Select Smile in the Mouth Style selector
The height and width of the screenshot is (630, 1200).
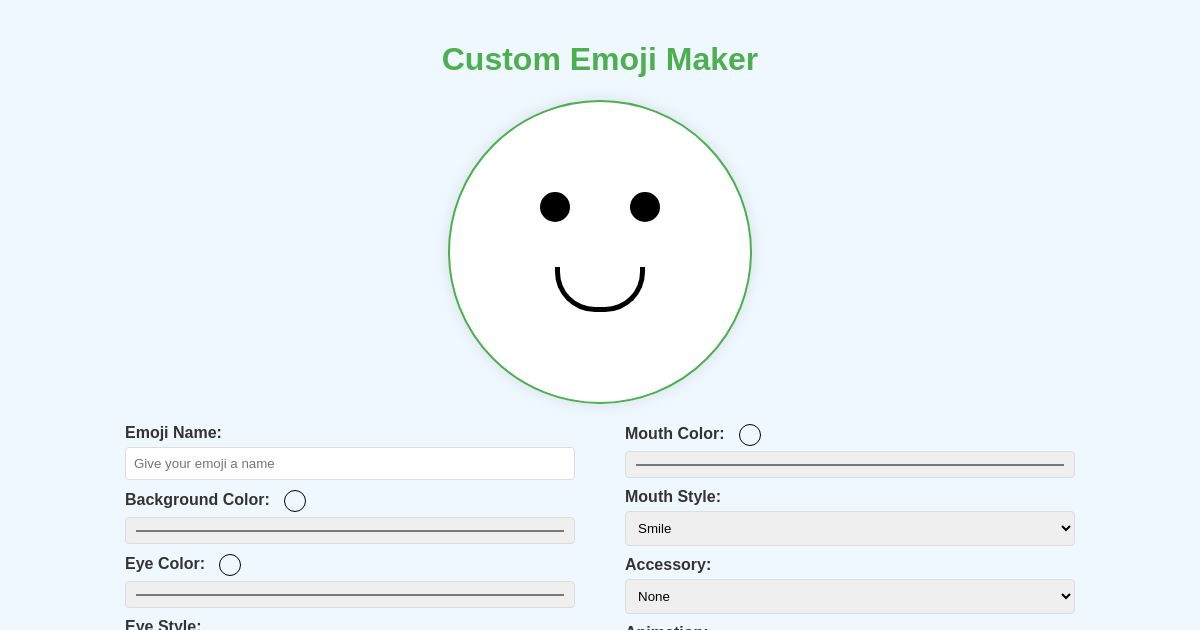pyautogui.click(x=850, y=528)
